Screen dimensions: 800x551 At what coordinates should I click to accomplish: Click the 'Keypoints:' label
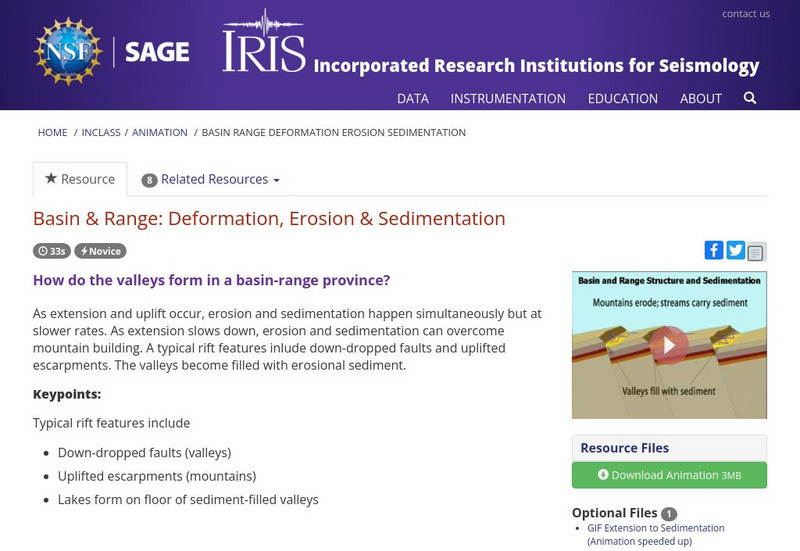click(67, 394)
